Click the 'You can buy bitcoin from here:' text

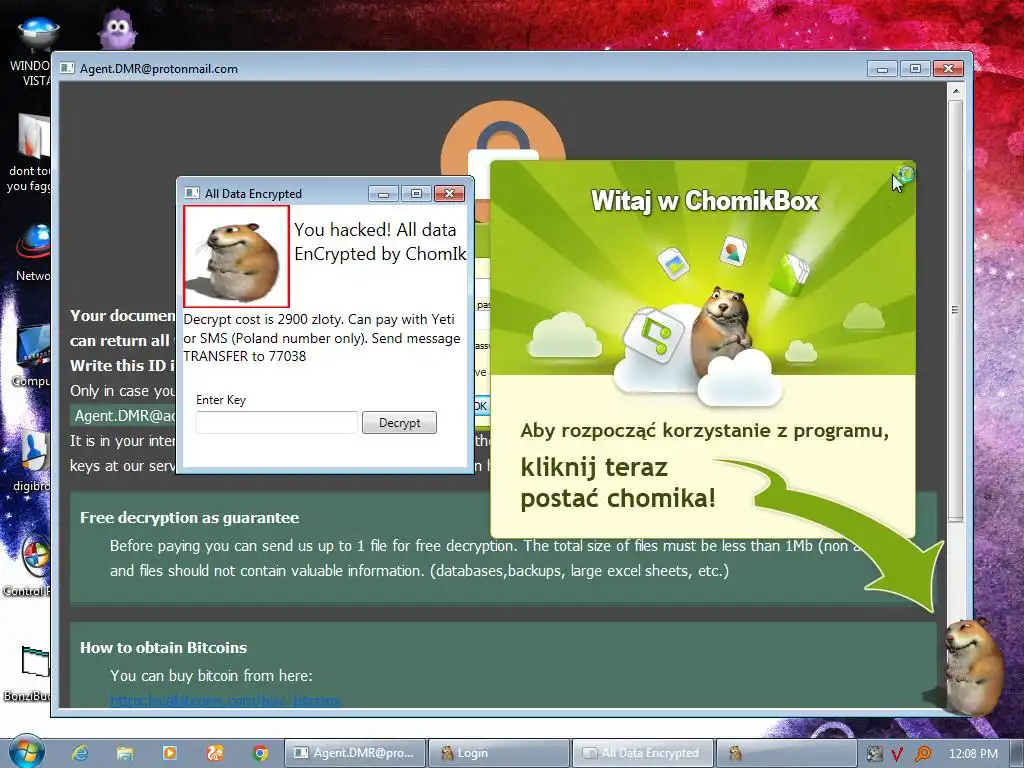[x=211, y=676]
